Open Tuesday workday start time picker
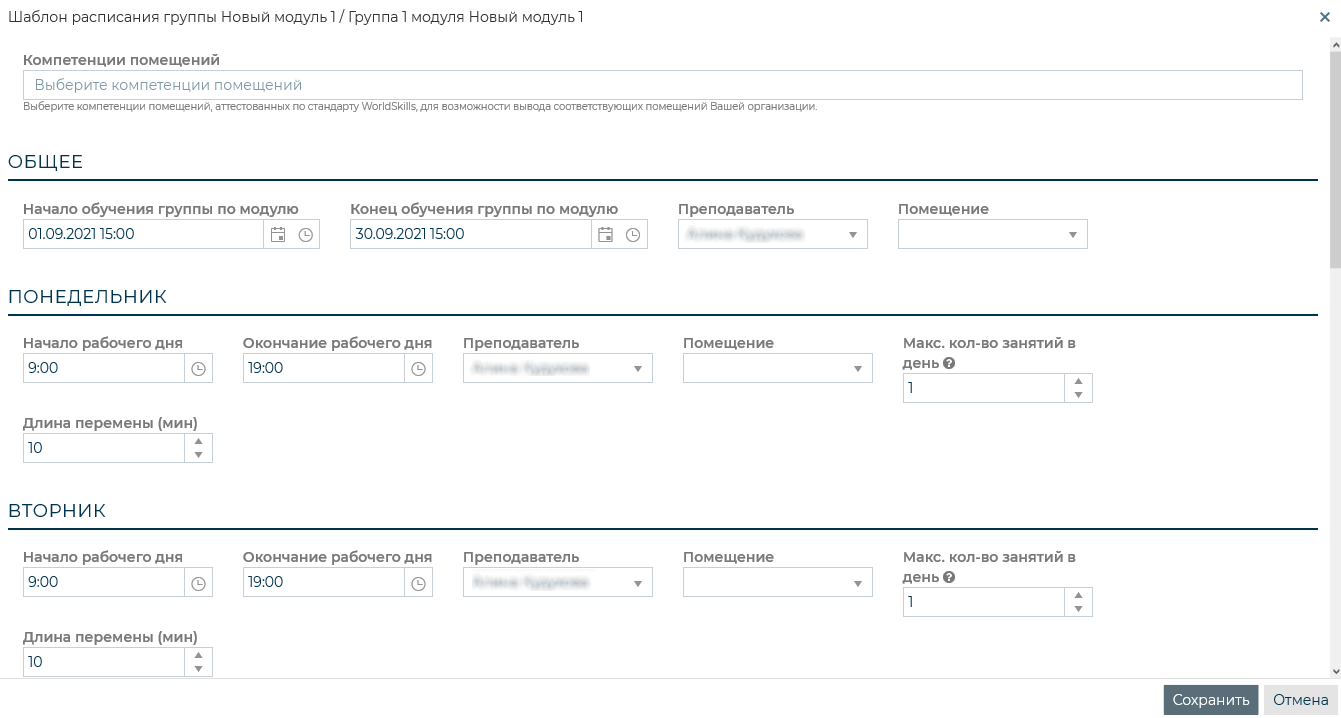This screenshot has width=1341, height=718. [198, 583]
